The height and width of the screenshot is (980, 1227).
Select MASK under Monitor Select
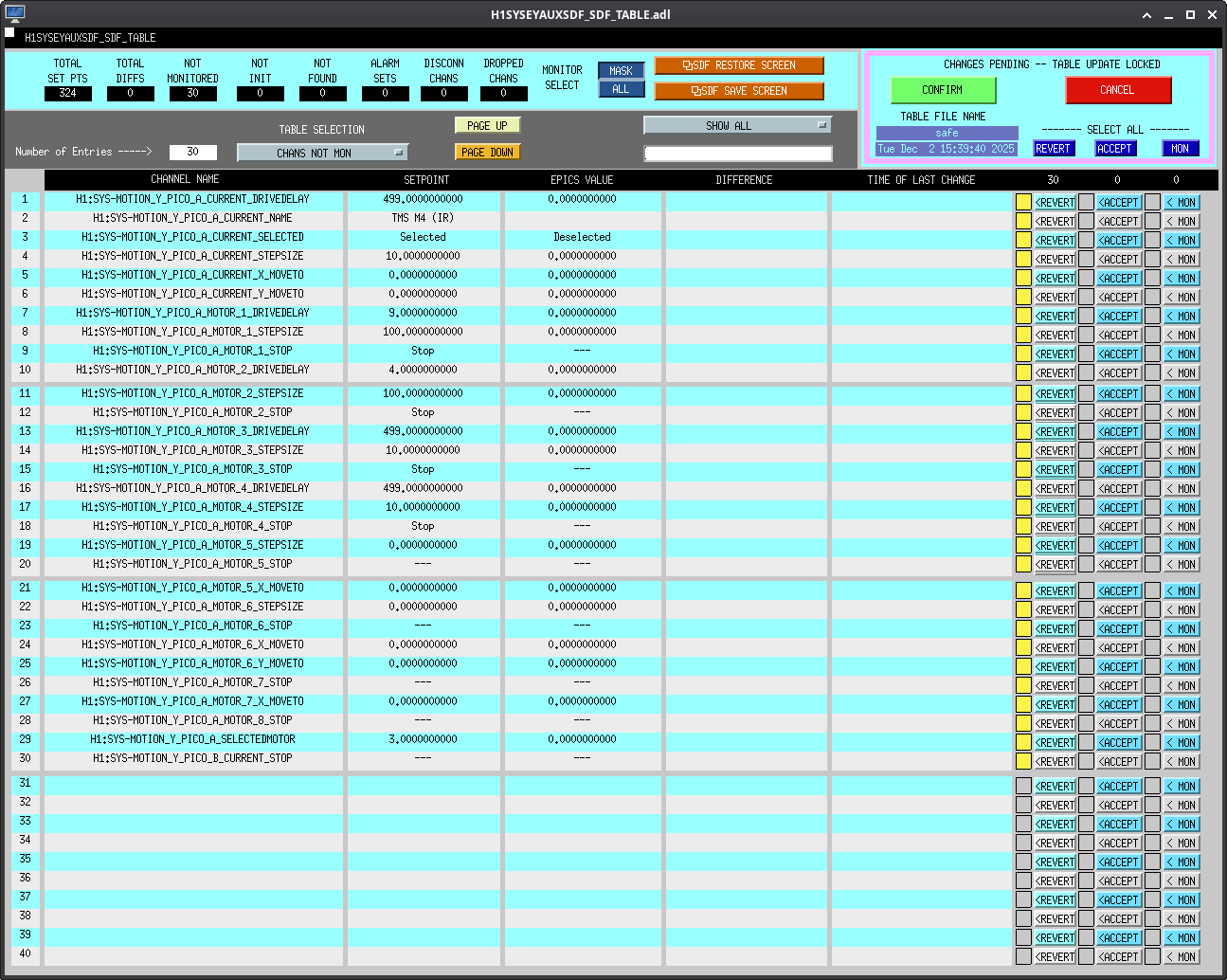coord(621,71)
